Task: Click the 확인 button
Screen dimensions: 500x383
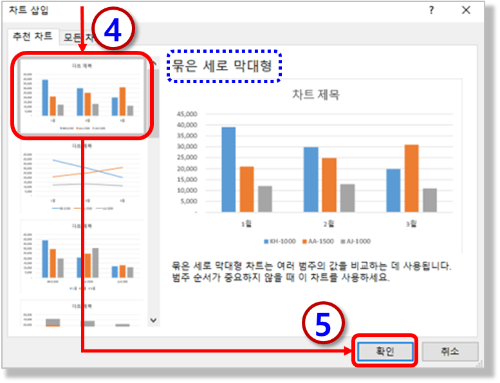Action: pos(385,351)
